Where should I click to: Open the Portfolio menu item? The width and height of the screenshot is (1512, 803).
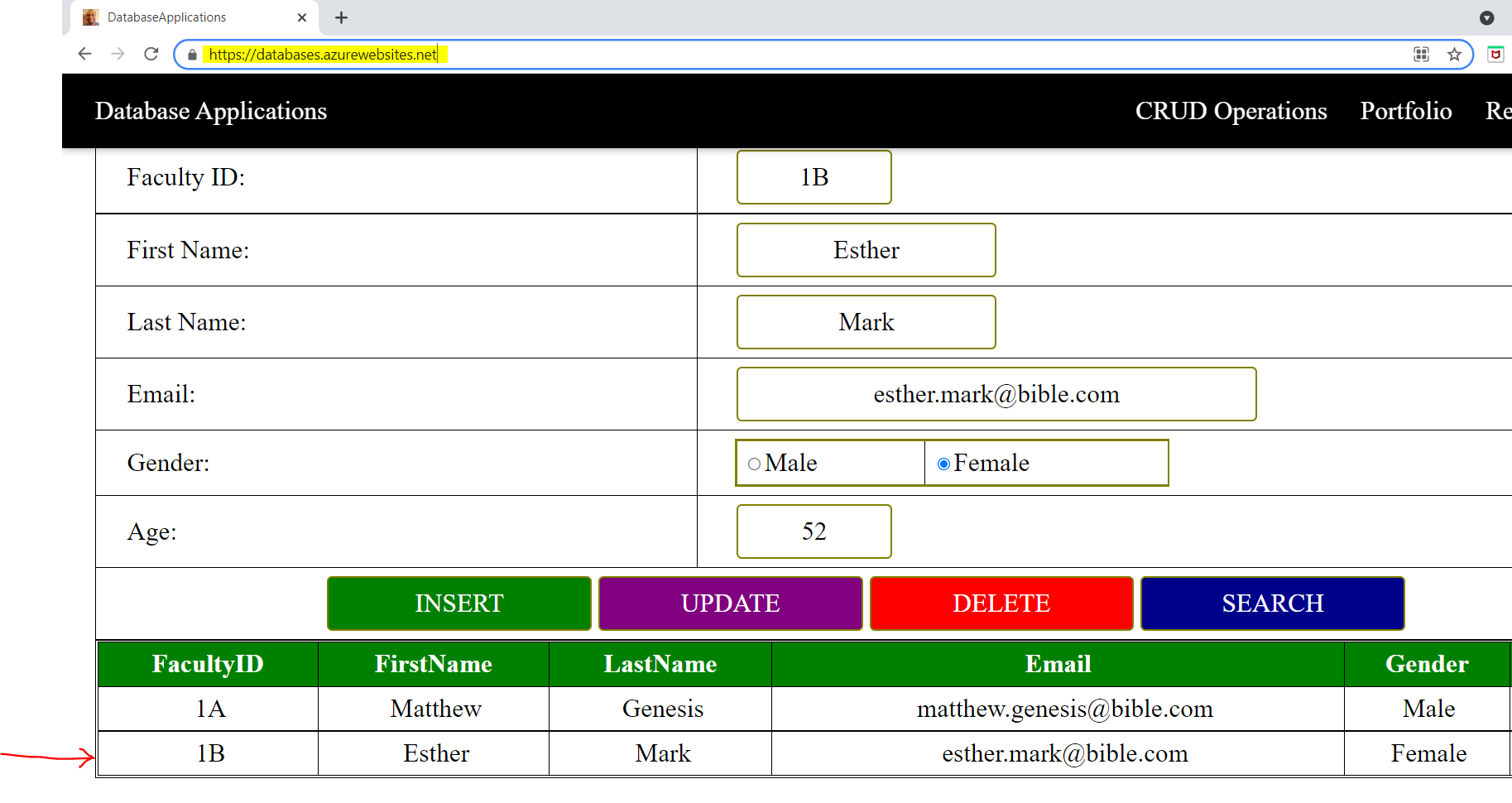point(1406,111)
